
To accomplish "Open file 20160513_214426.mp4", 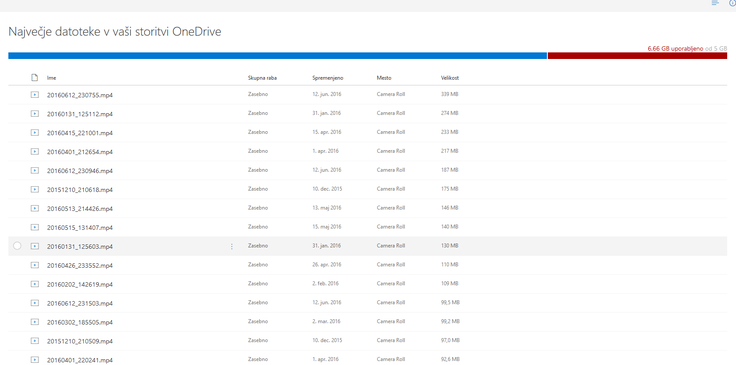I will [80, 208].
